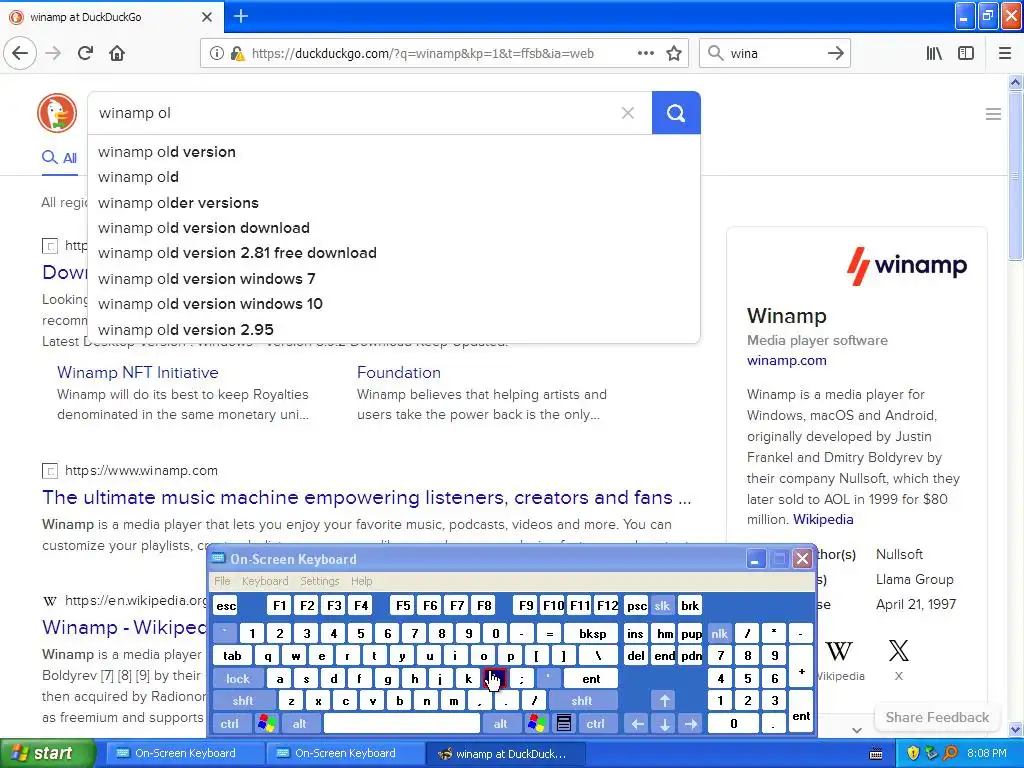The width and height of the screenshot is (1024, 768).
Task: Focus the Firefox address bar URL
Action: pyautogui.click(x=423, y=54)
